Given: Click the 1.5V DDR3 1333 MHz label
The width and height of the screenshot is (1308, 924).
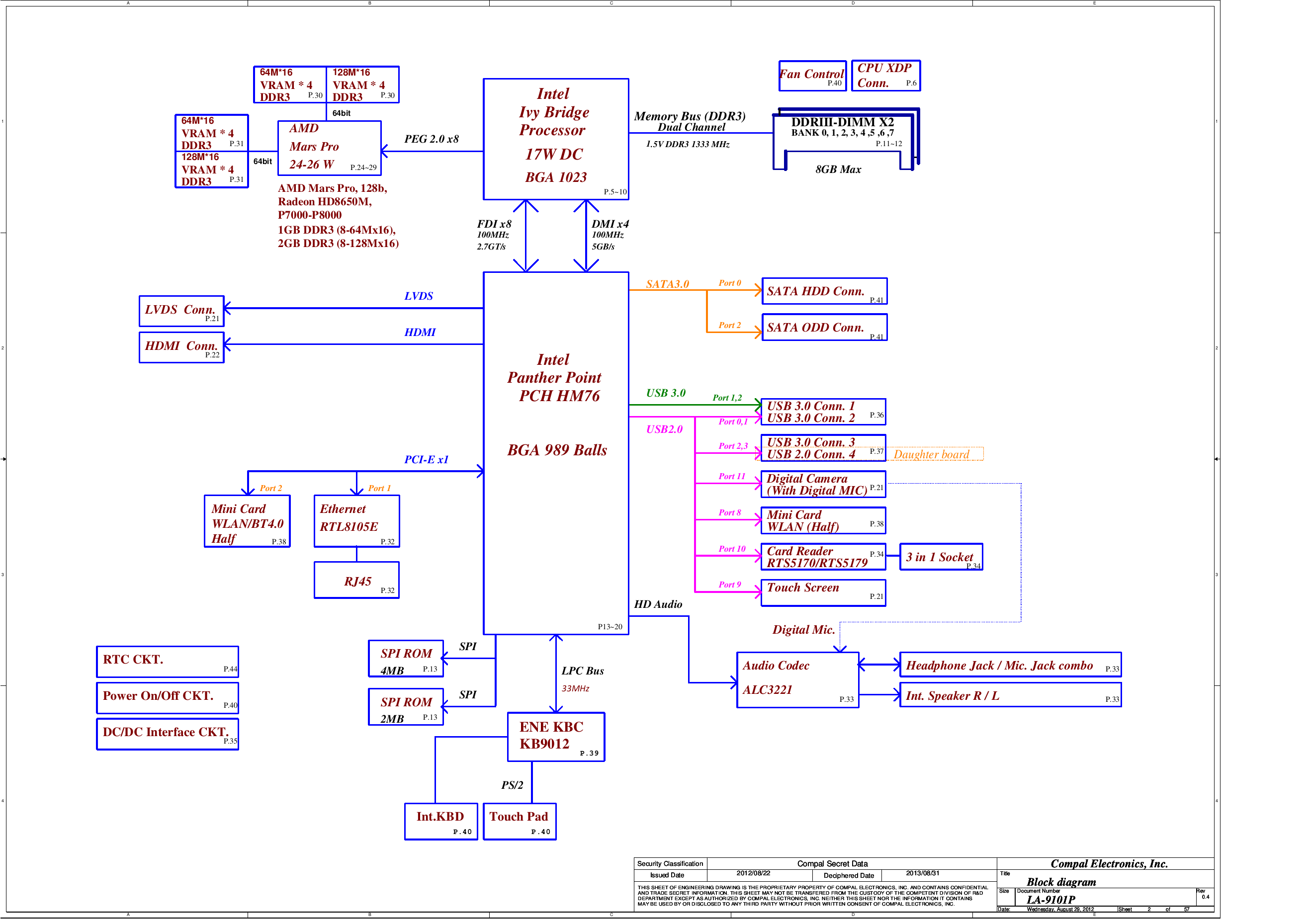Looking at the screenshot, I should click(x=688, y=144).
